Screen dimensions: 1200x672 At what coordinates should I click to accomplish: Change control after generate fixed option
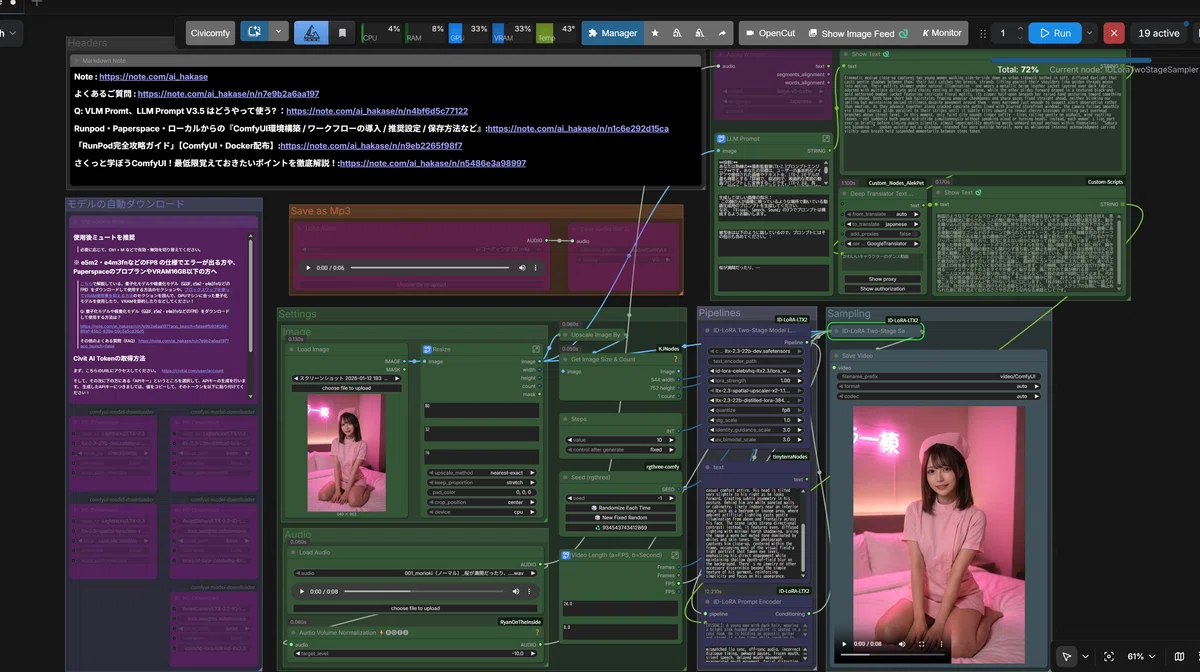coord(623,450)
